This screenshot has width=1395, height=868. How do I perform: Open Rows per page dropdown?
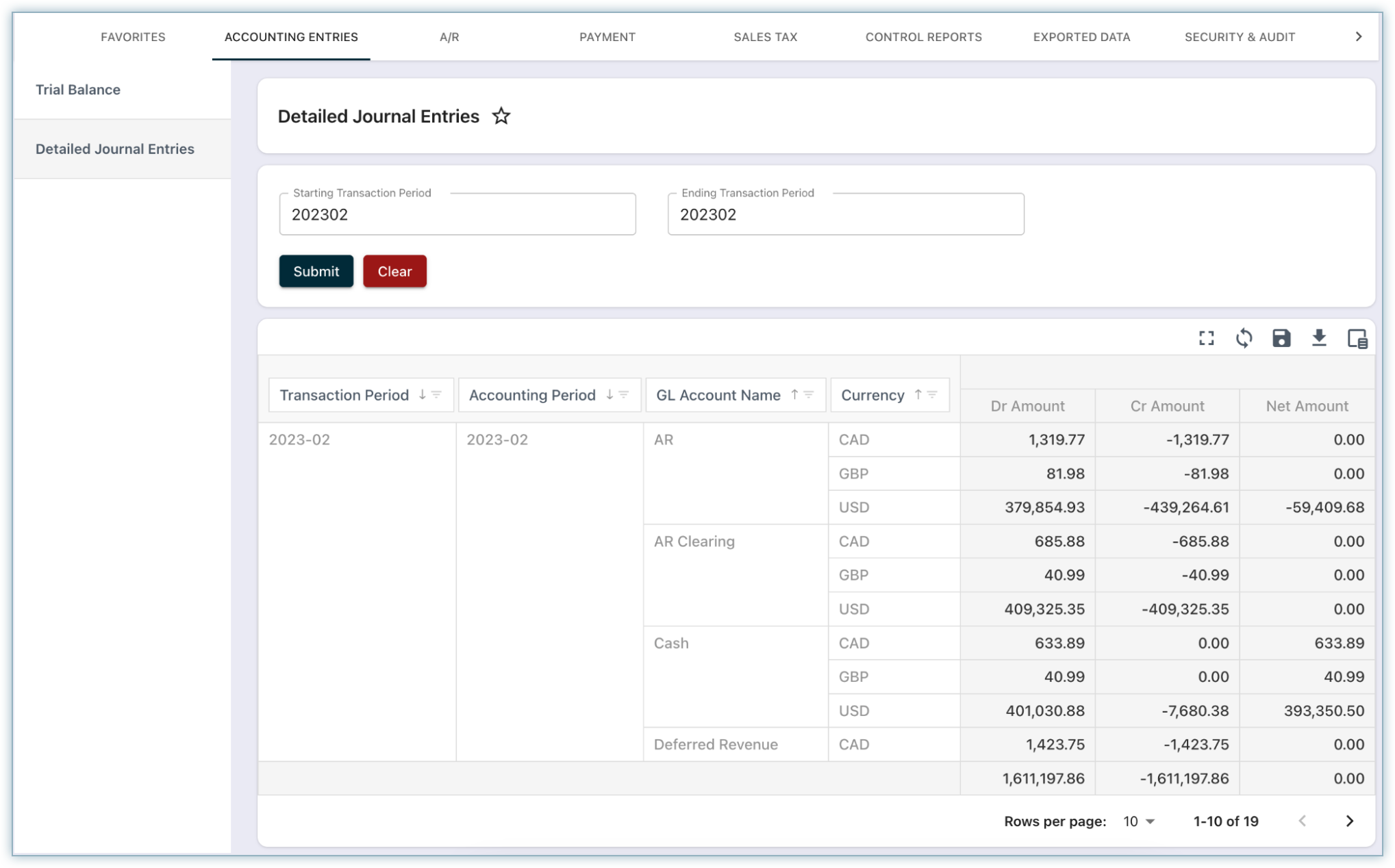pos(1138,821)
